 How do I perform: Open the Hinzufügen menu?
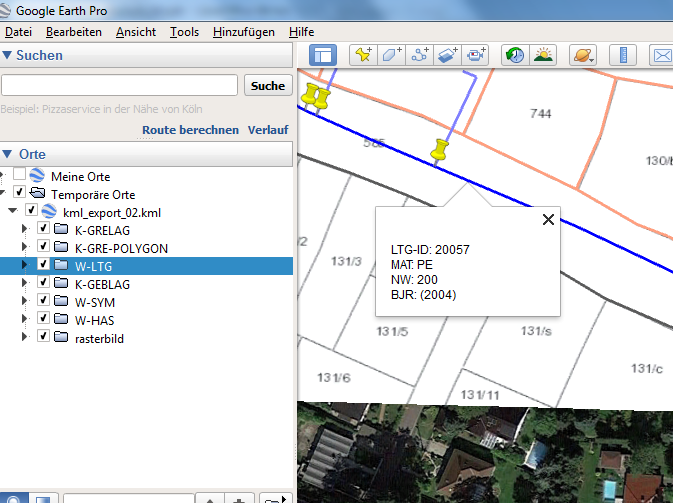click(x=243, y=32)
